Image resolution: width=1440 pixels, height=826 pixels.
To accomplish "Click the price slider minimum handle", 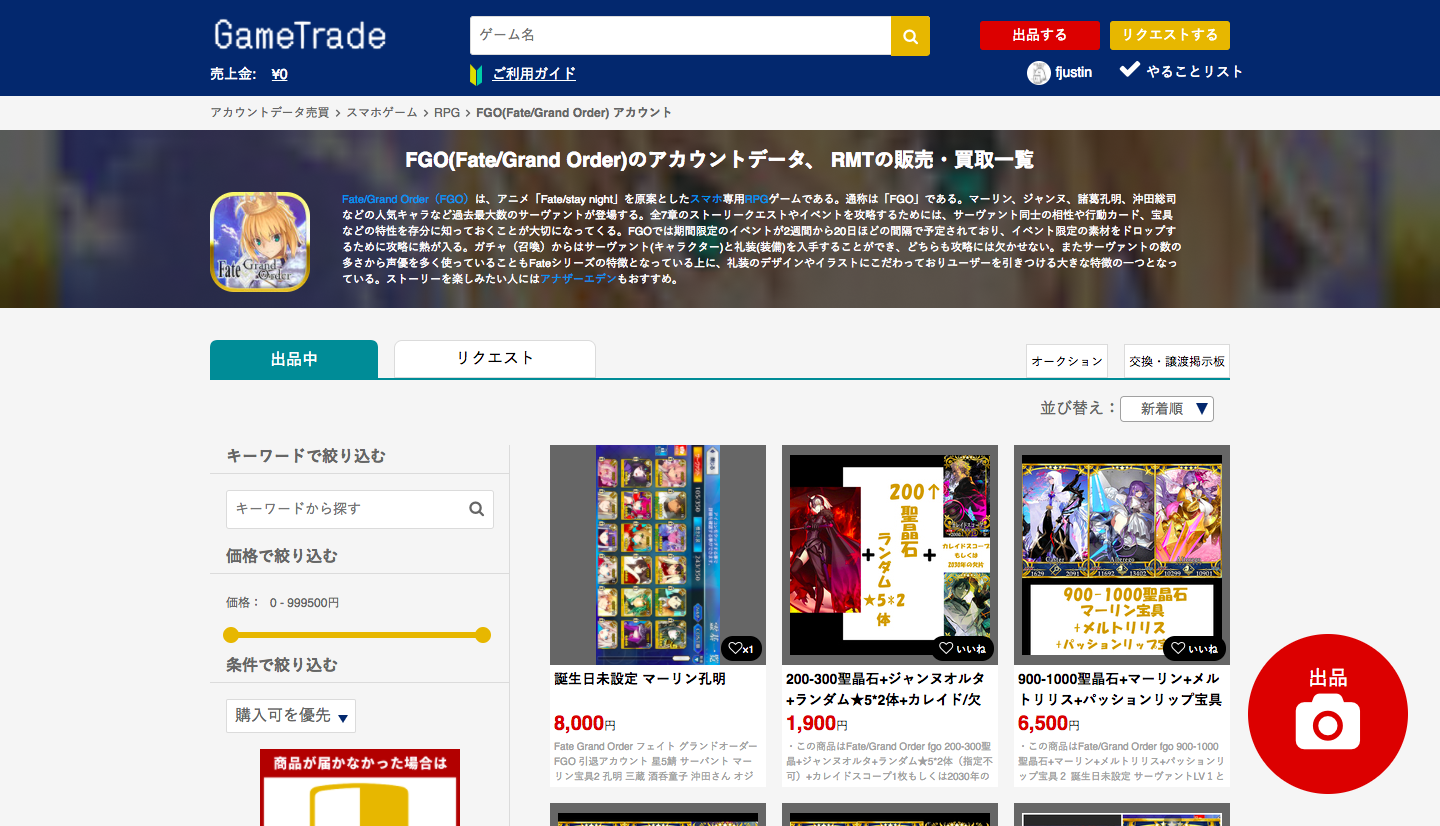I will 231,635.
